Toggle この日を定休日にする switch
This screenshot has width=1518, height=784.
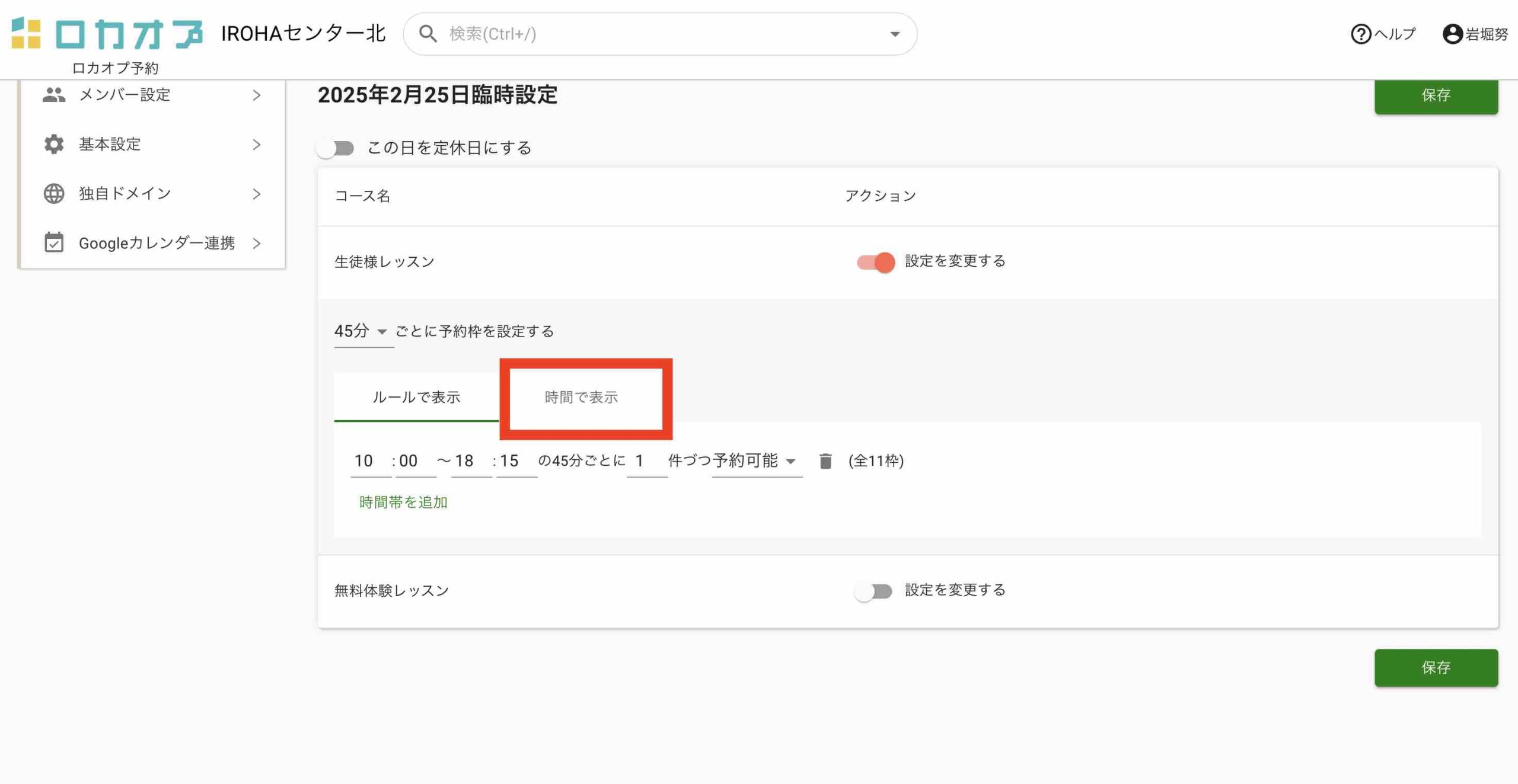336,148
